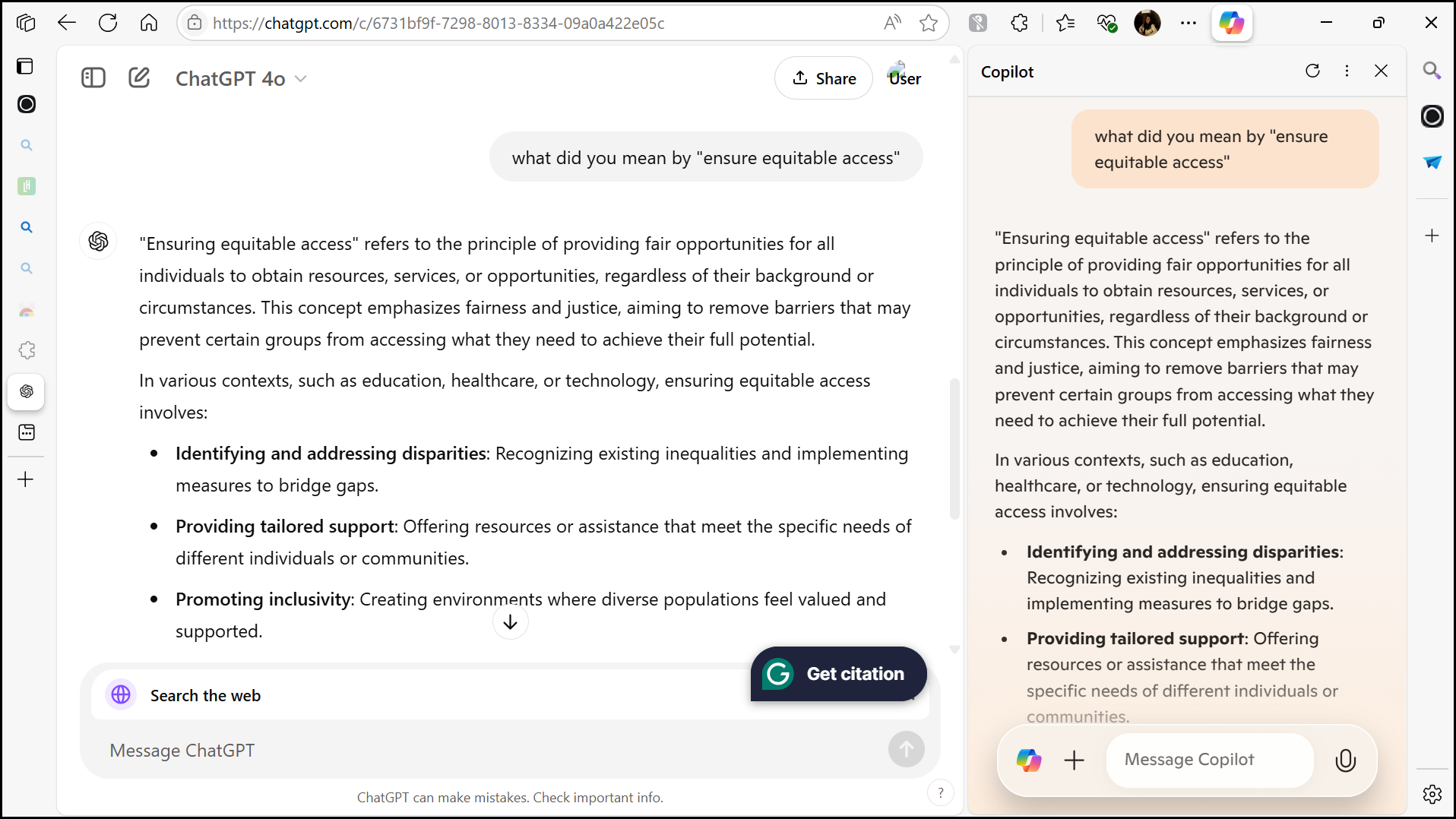Open the blue paper plane sidebar app

coord(1432,162)
